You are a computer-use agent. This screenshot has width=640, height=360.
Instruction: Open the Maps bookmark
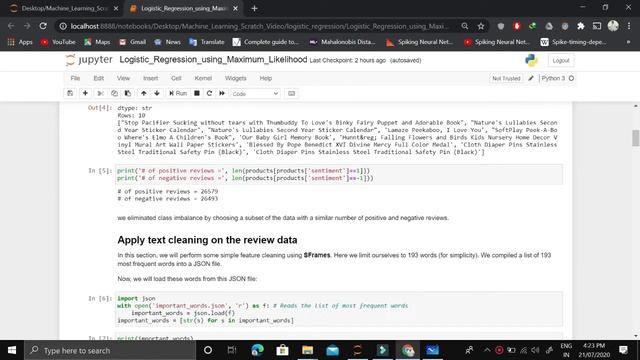pos(97,42)
